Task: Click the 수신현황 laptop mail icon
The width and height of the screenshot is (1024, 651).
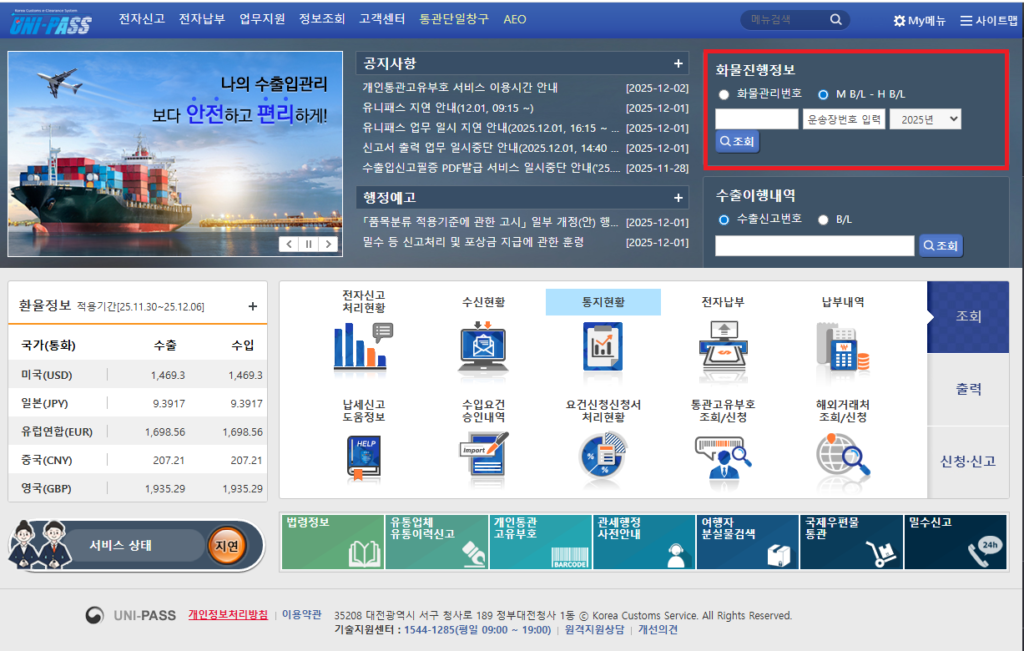Action: [x=483, y=345]
